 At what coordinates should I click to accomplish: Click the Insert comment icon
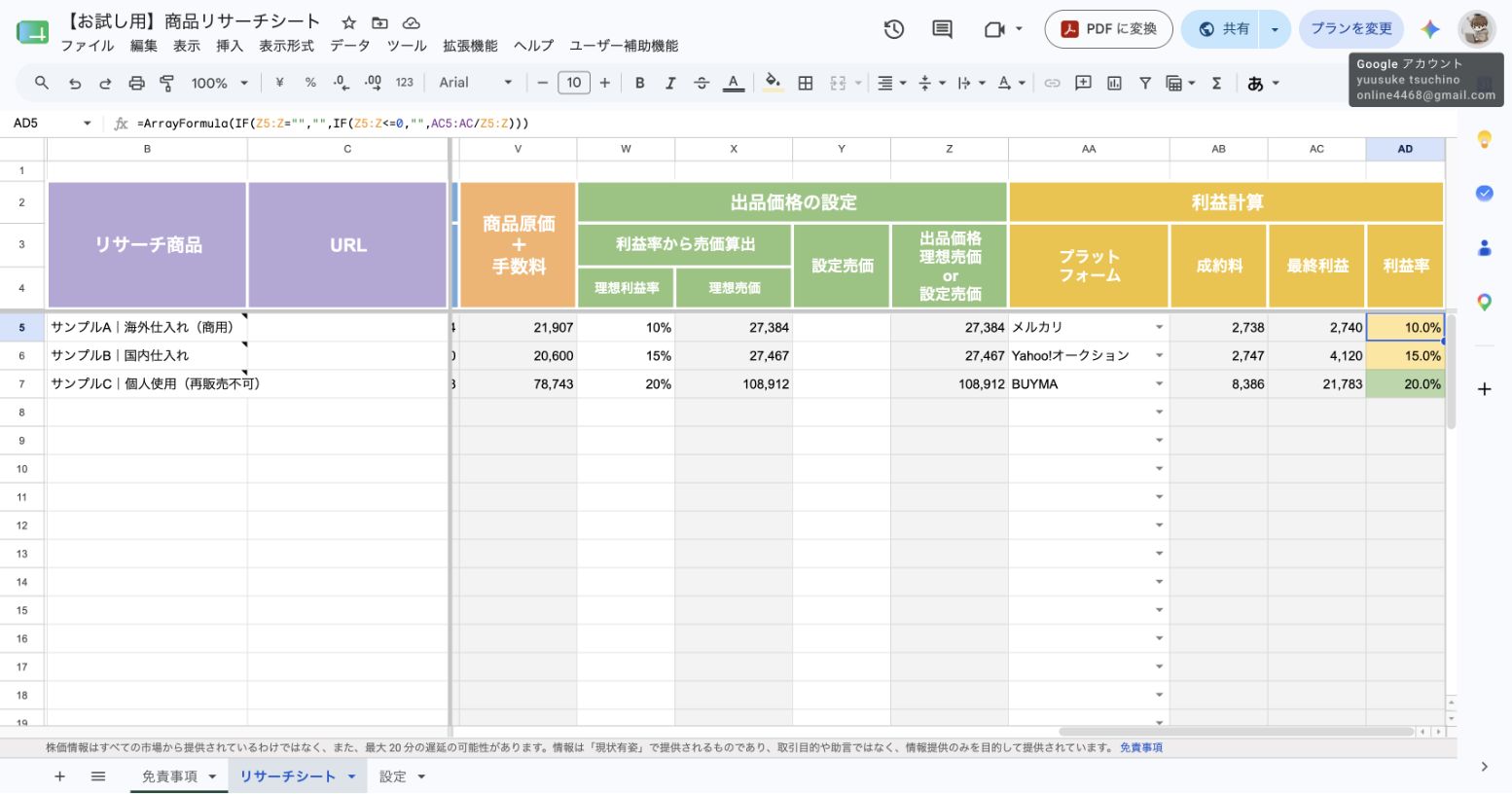point(1083,83)
